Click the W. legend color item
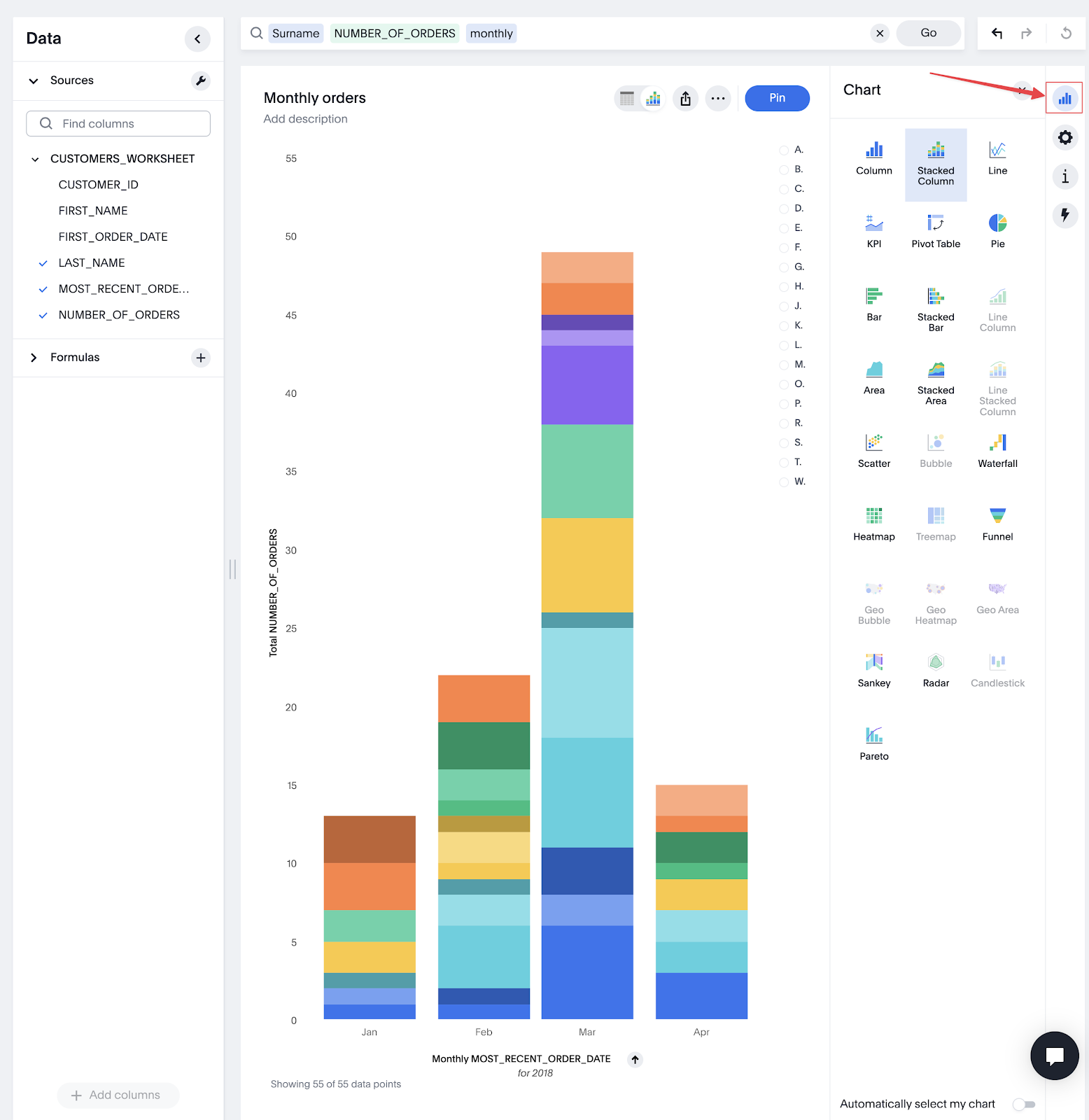 click(x=785, y=482)
